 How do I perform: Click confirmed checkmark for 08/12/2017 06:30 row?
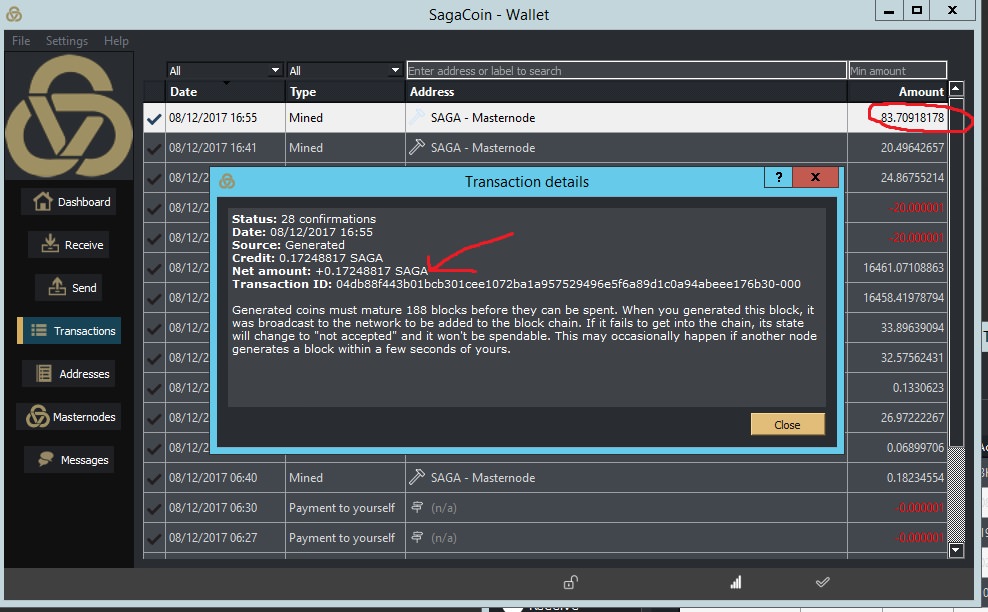[x=154, y=508]
